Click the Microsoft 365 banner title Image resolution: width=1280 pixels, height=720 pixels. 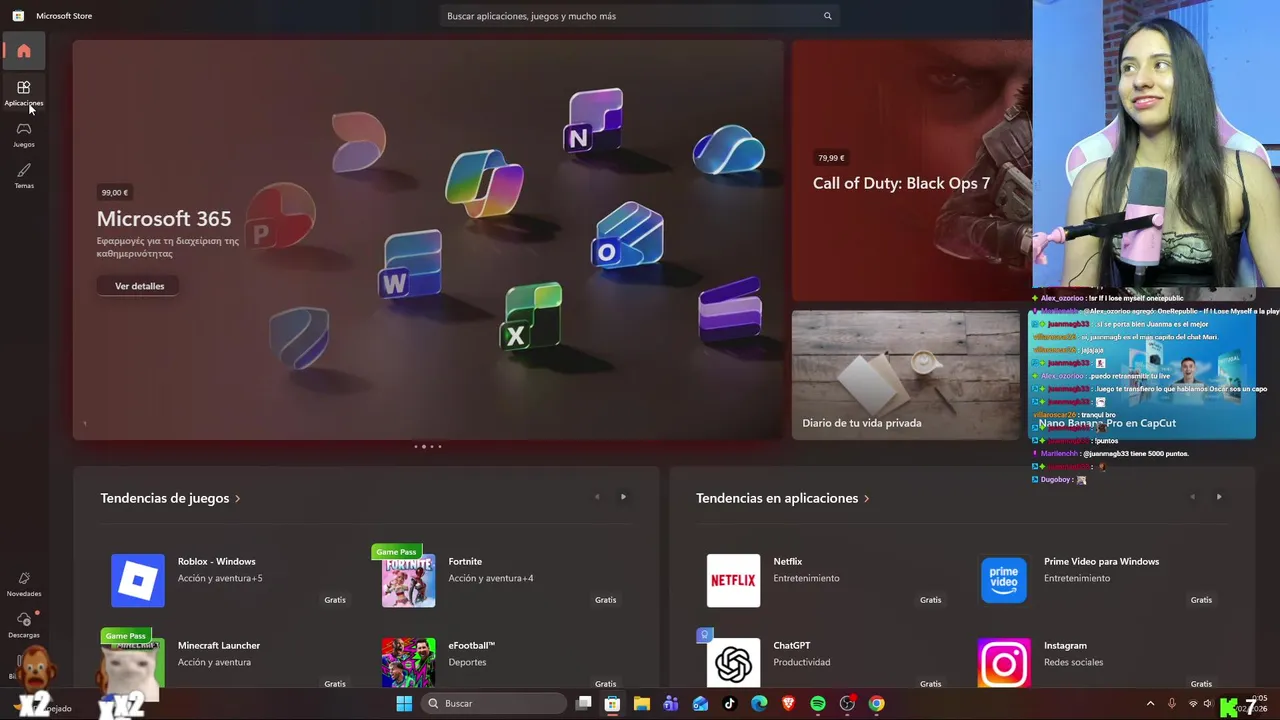[x=164, y=218]
